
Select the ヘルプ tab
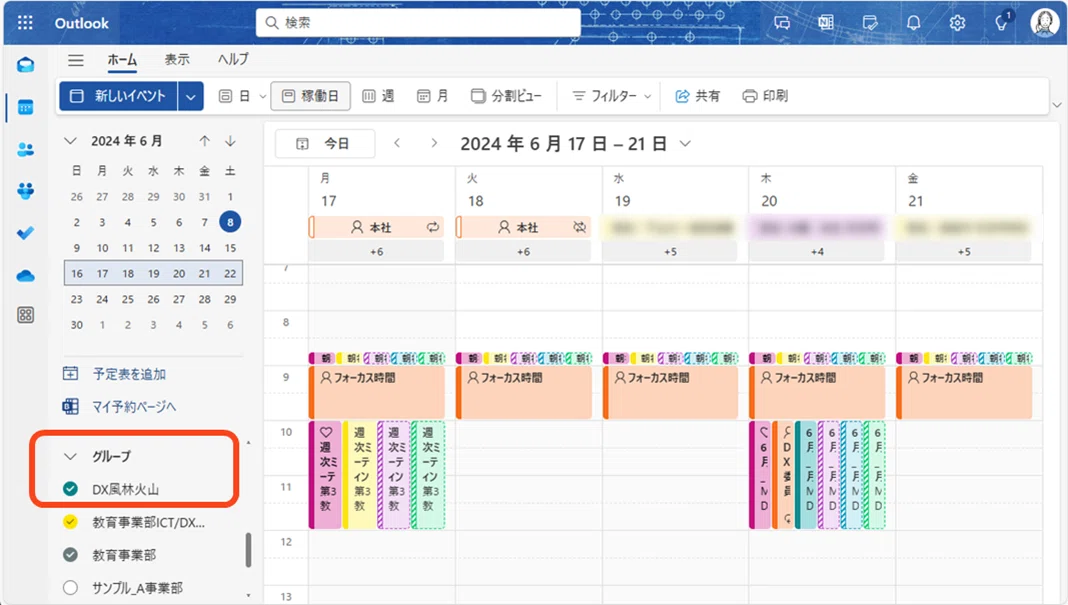point(234,60)
